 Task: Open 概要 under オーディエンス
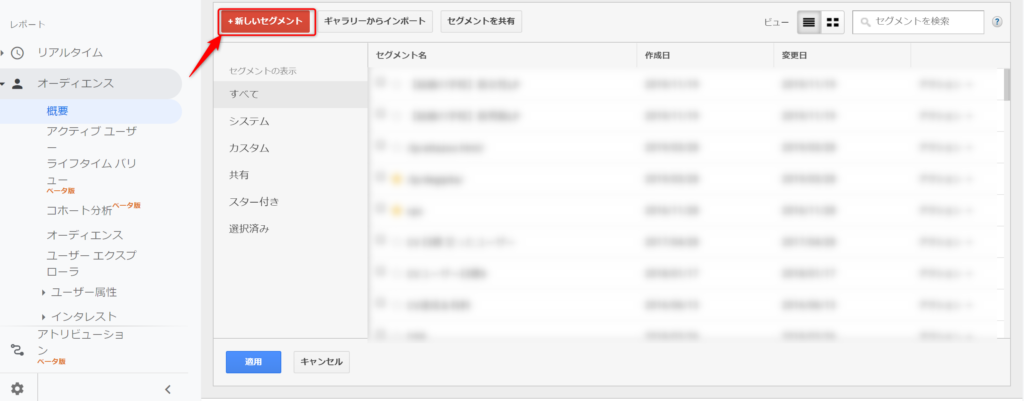(57, 111)
